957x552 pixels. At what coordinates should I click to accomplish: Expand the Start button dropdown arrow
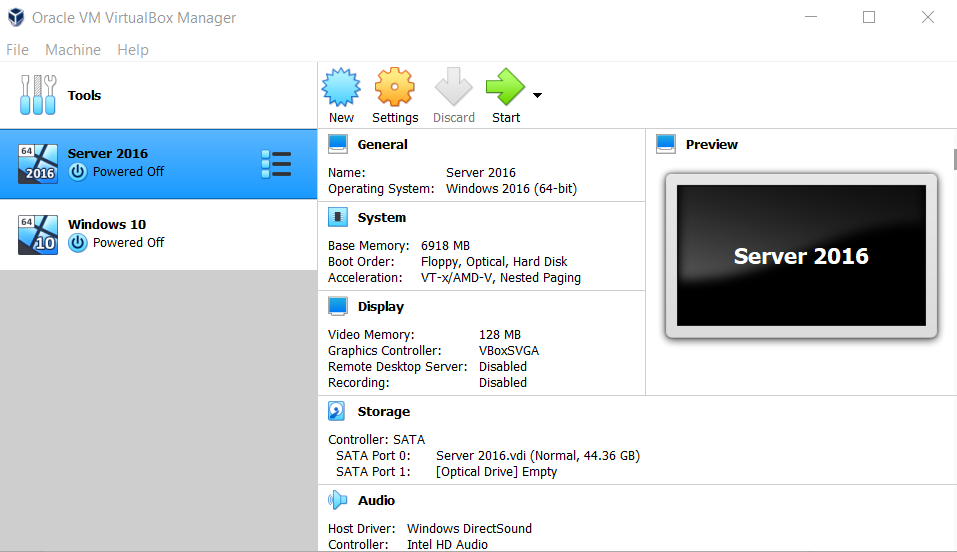coord(537,95)
